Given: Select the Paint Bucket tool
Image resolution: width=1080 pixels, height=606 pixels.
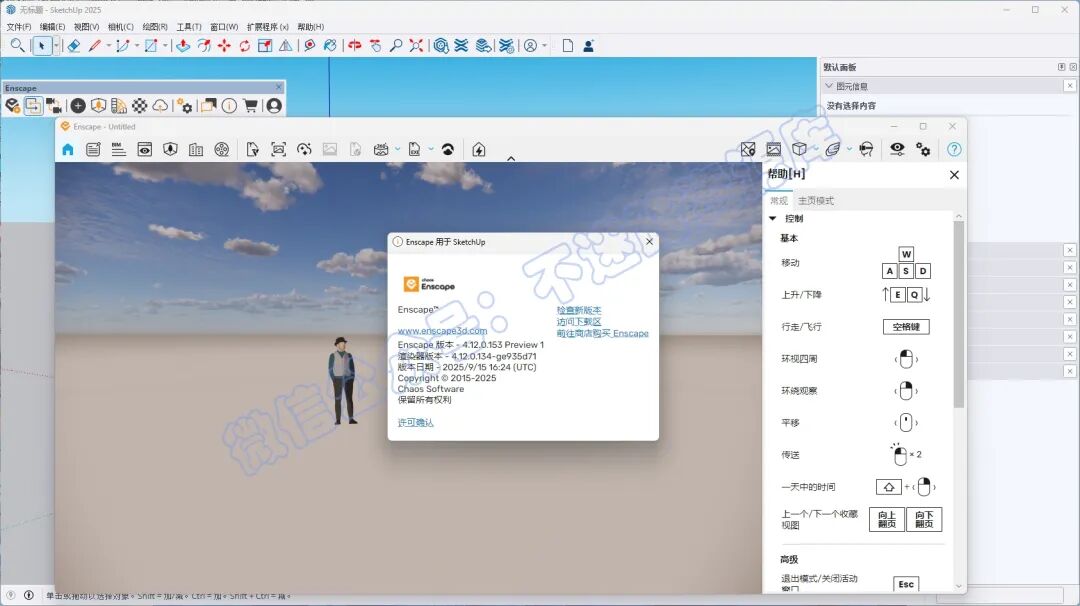Looking at the screenshot, I should pos(330,46).
